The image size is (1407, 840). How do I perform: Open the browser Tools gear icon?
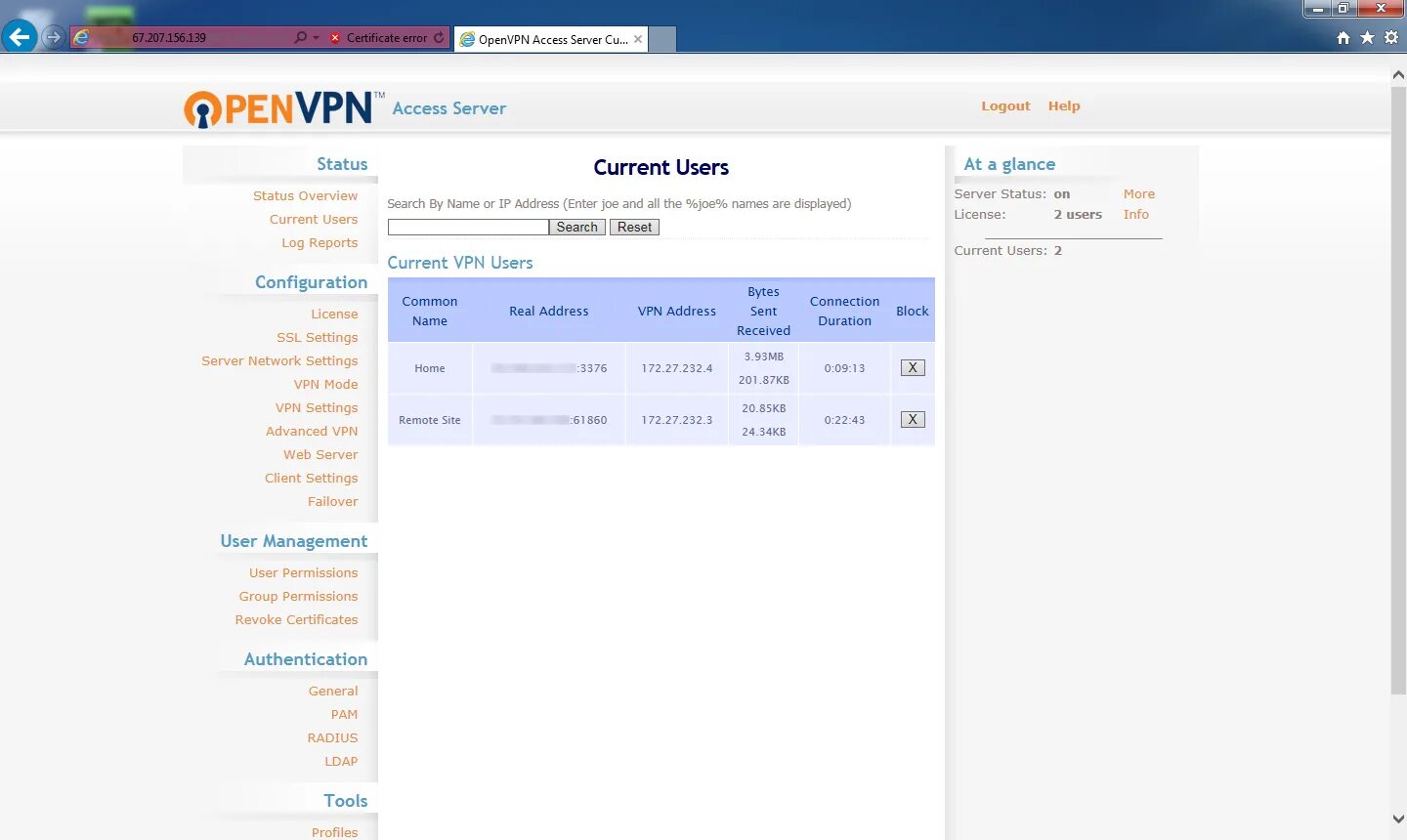point(1391,37)
